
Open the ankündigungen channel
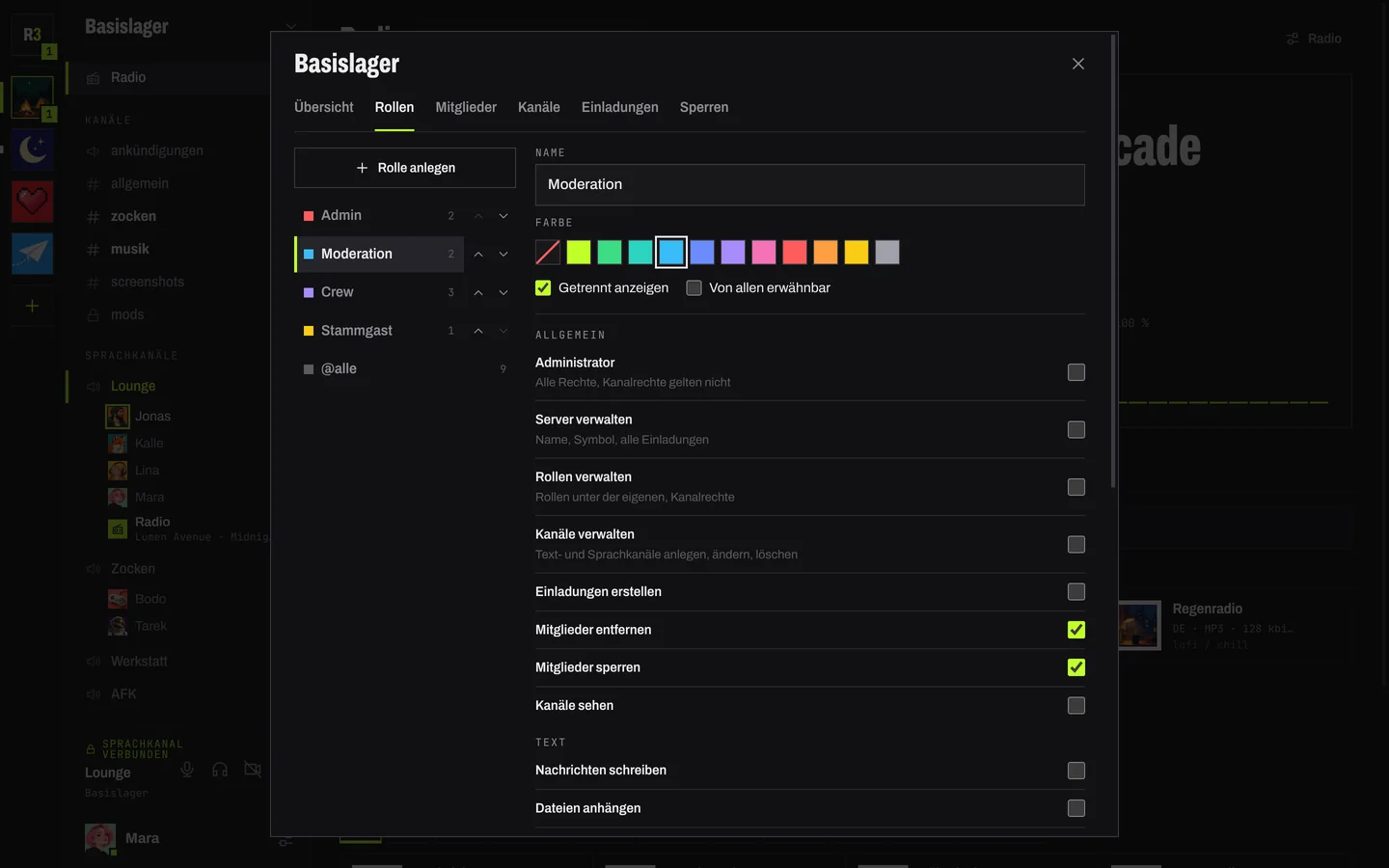coord(157,150)
